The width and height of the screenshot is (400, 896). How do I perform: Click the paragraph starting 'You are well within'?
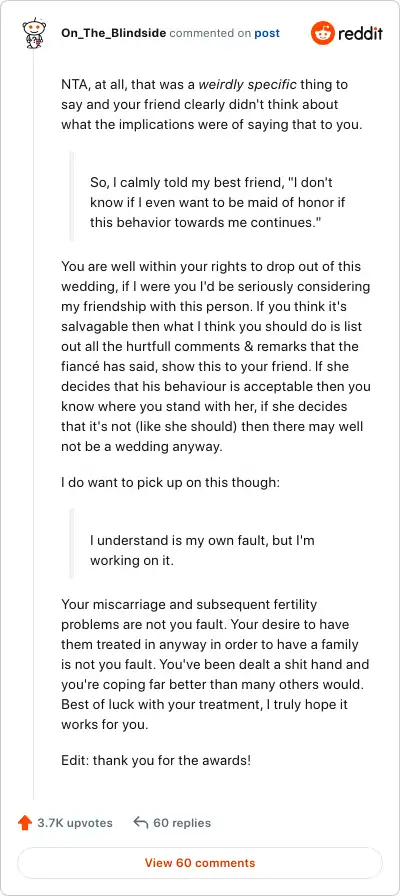(216, 357)
